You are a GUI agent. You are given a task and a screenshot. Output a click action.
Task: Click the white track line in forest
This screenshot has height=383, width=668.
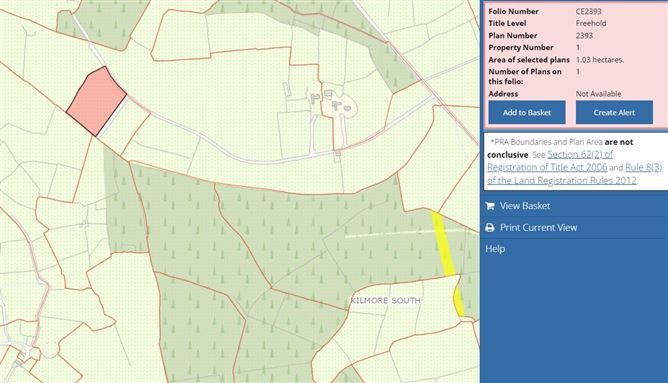click(405, 233)
